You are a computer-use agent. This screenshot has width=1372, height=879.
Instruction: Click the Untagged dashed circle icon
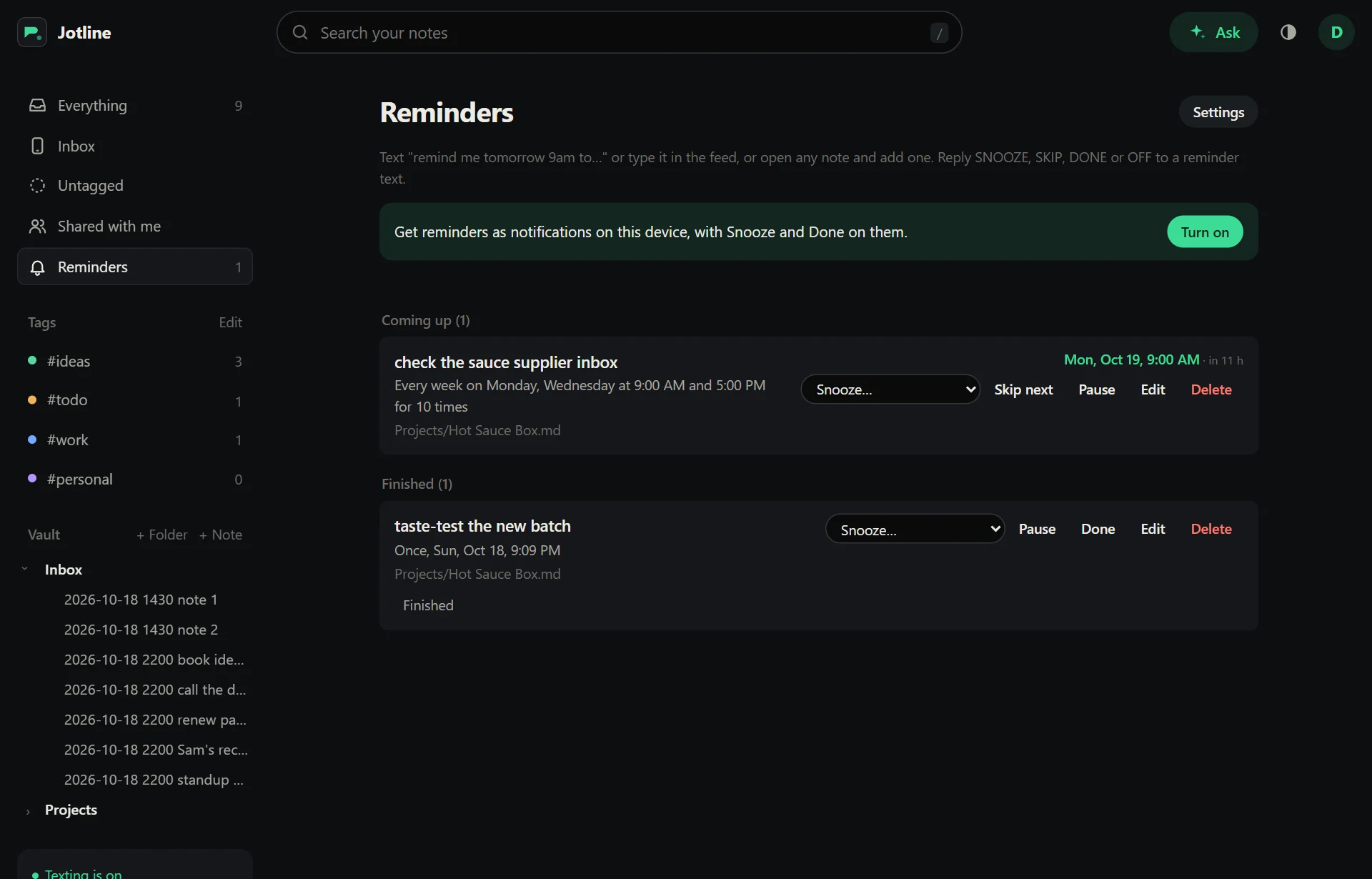(37, 186)
